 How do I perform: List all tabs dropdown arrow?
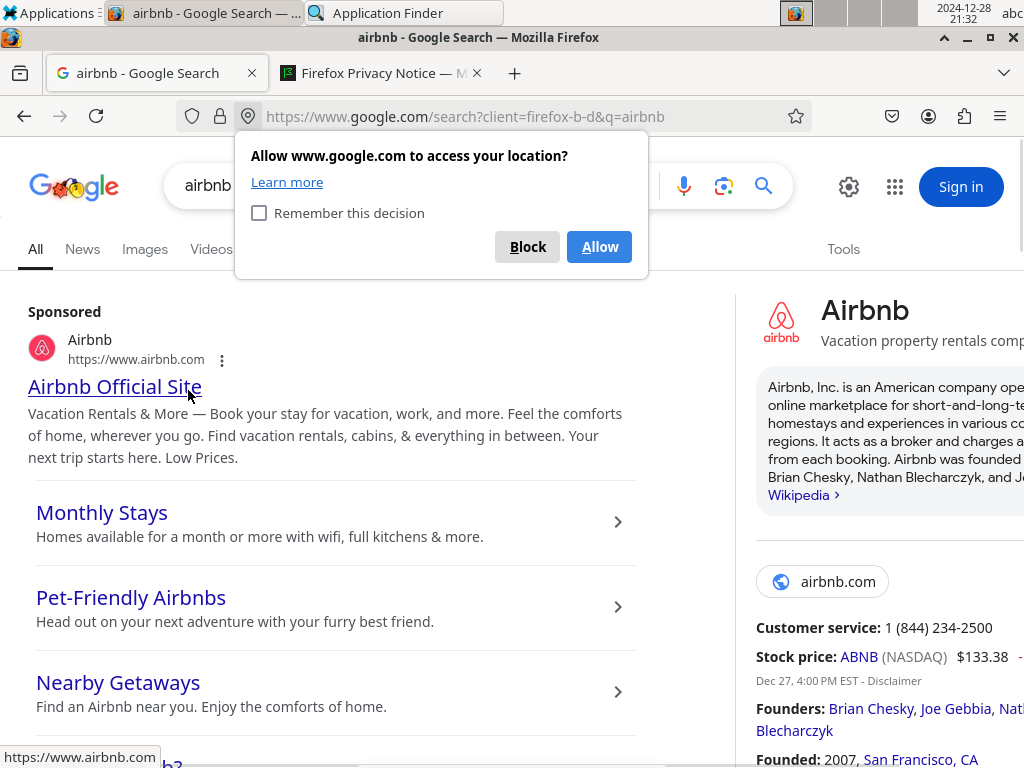1004,73
